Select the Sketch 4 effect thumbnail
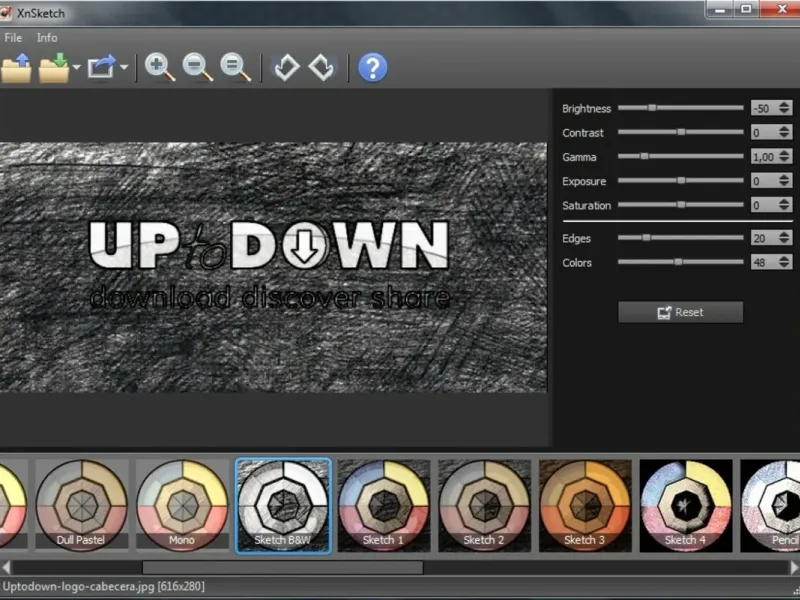Viewport: 800px width, 600px height. tap(686, 505)
